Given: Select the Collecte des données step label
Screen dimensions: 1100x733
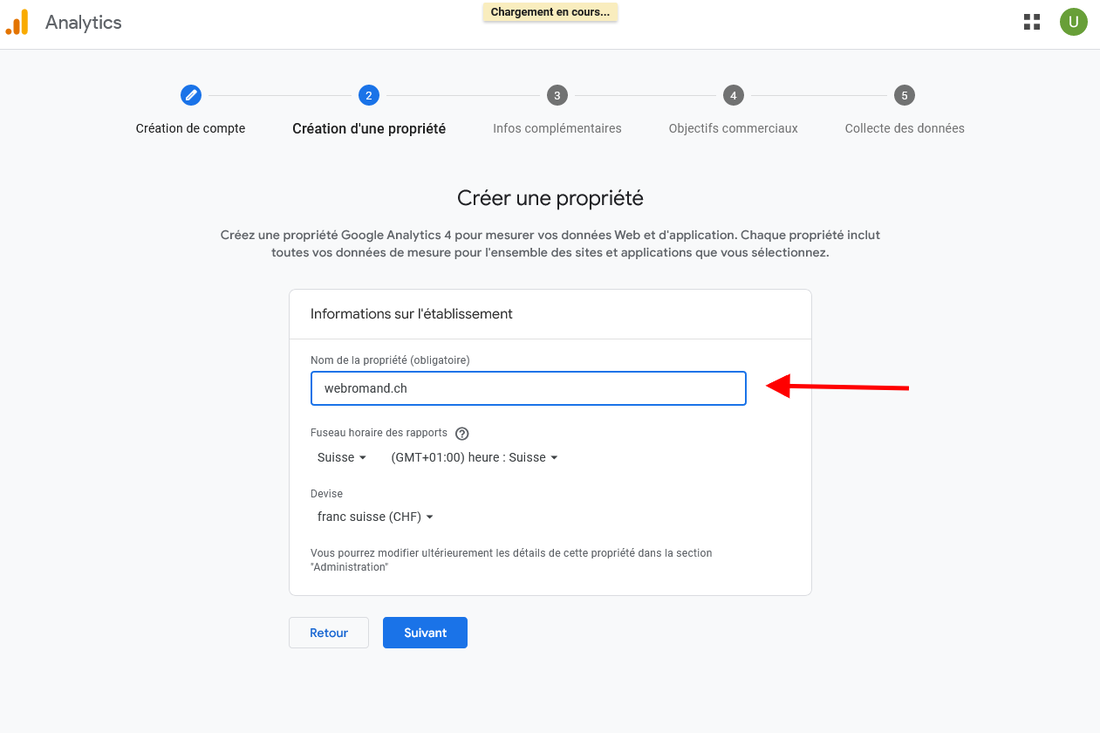Looking at the screenshot, I should pyautogui.click(x=904, y=128).
